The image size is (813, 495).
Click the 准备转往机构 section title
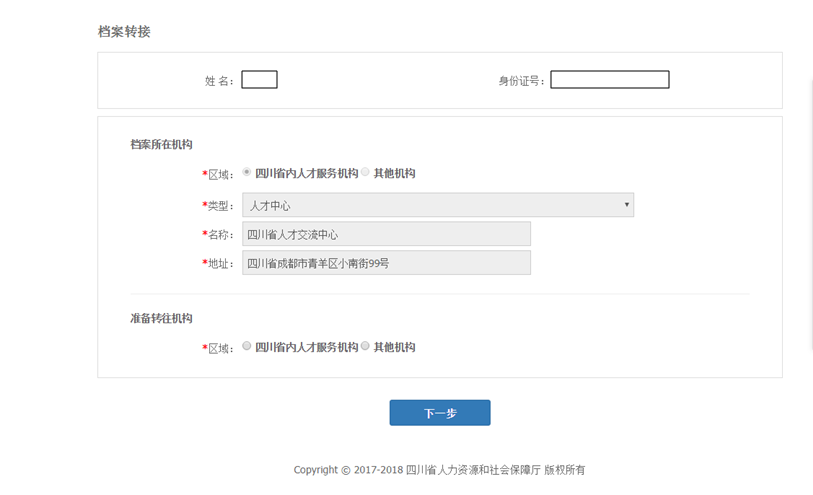161,318
